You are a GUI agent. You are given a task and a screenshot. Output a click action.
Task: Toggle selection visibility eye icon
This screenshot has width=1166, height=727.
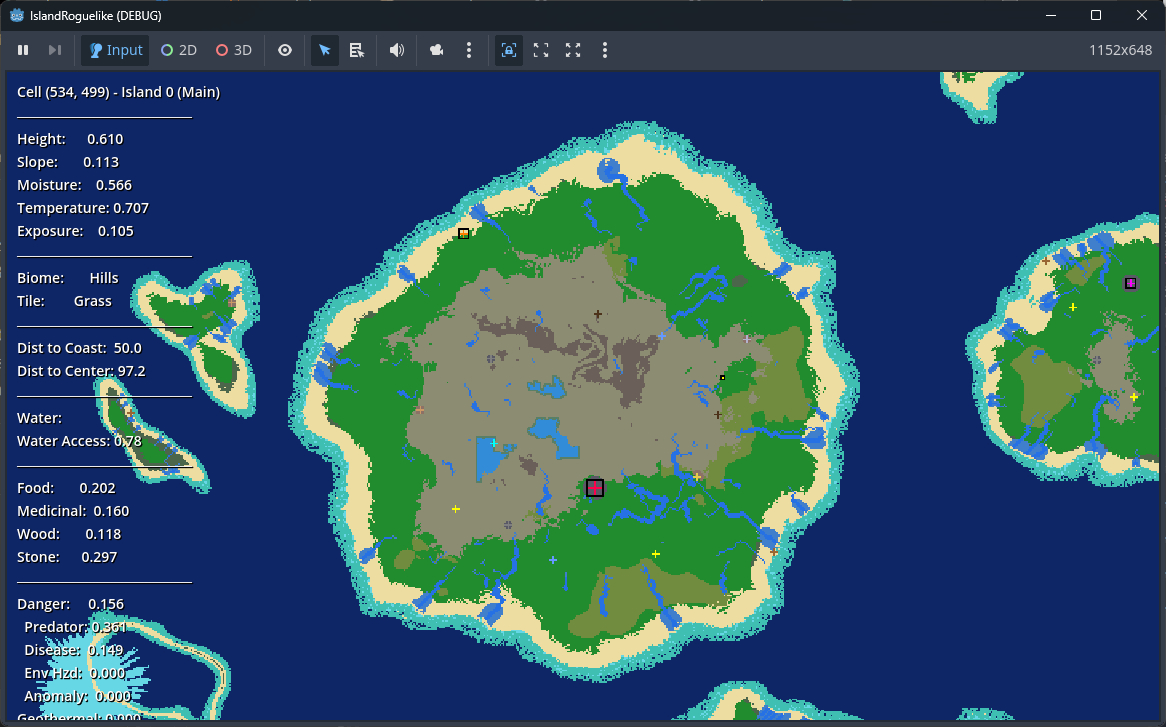pyautogui.click(x=285, y=50)
